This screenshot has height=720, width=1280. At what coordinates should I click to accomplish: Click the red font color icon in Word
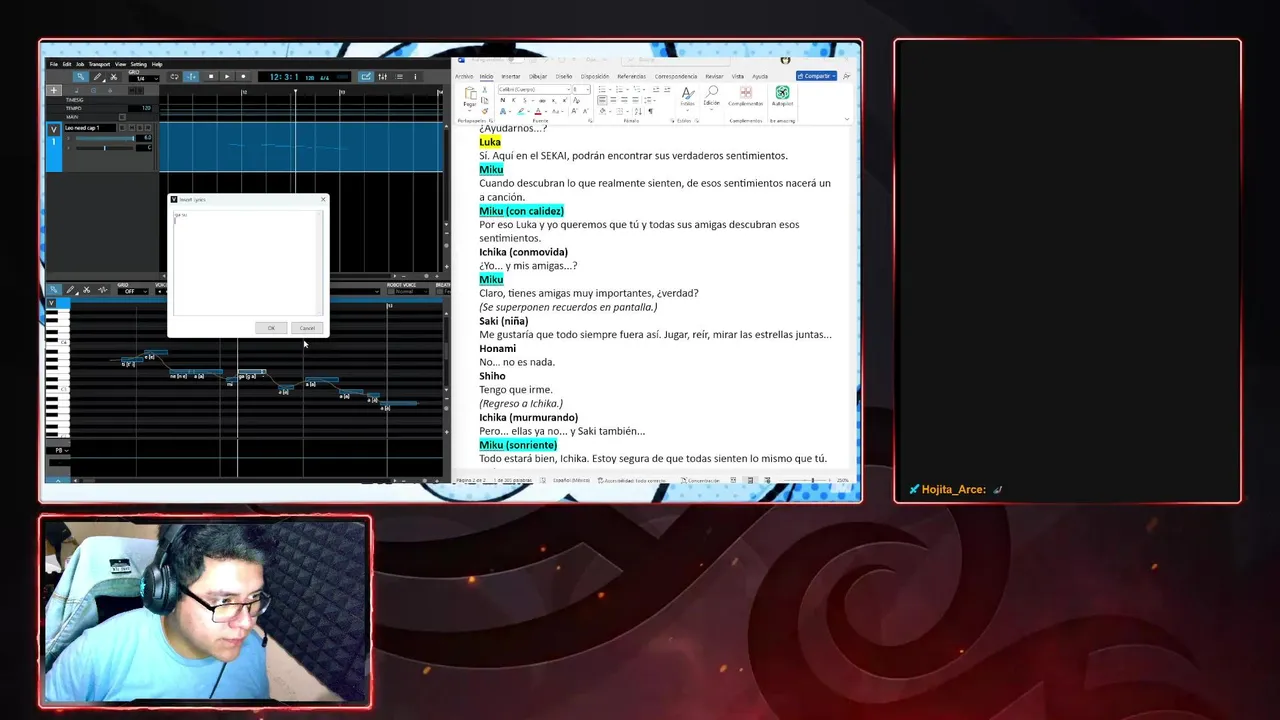(538, 112)
